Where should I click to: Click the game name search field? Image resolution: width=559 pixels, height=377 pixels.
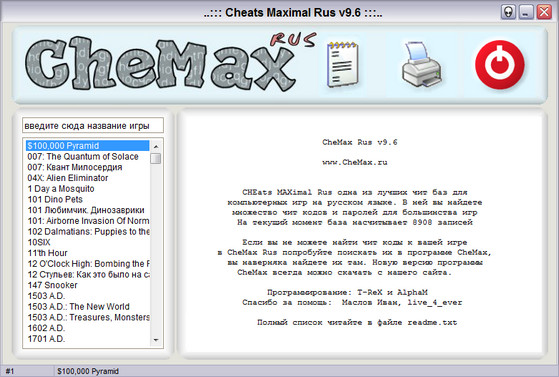(93, 126)
